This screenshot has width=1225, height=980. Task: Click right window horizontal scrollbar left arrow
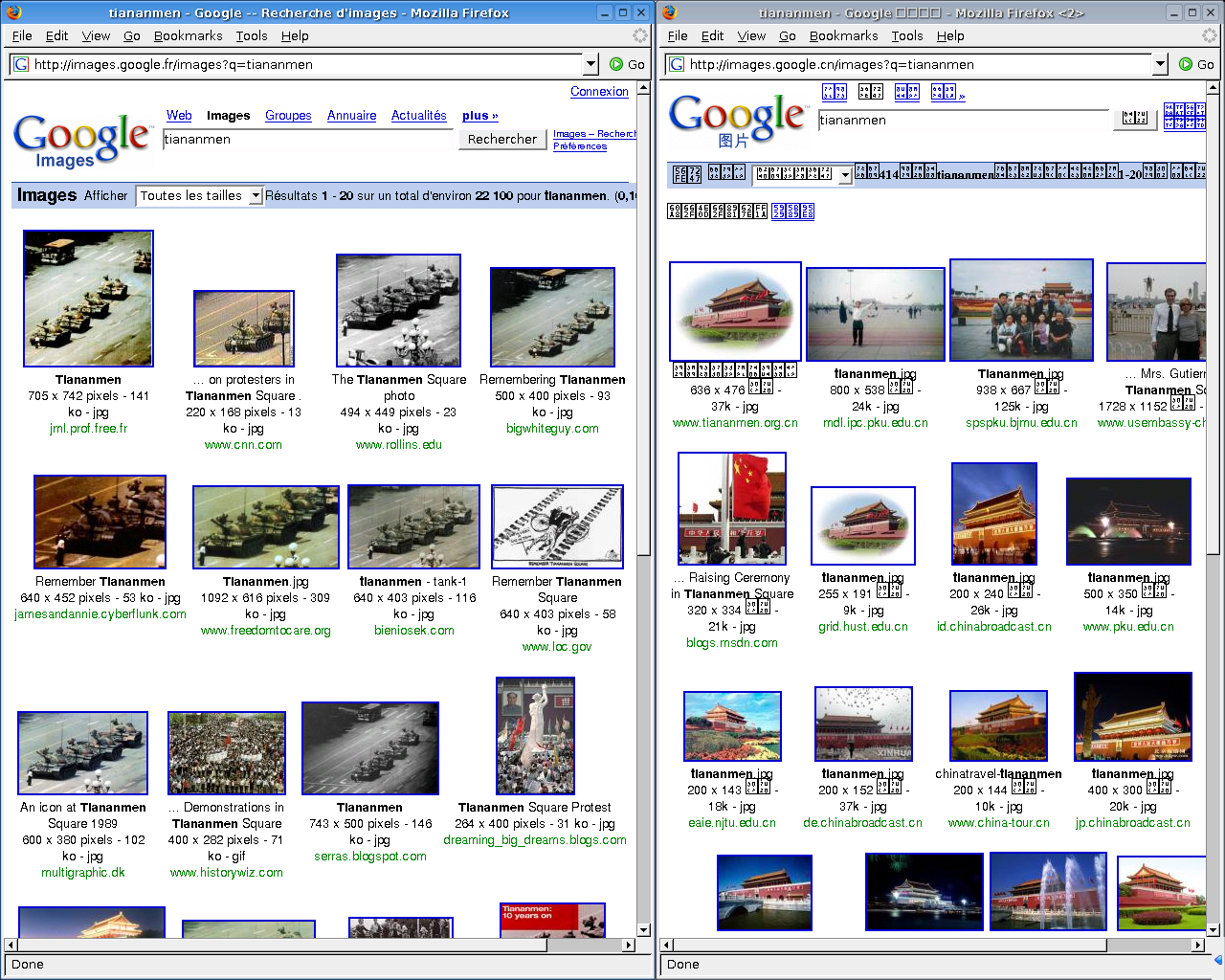click(667, 945)
